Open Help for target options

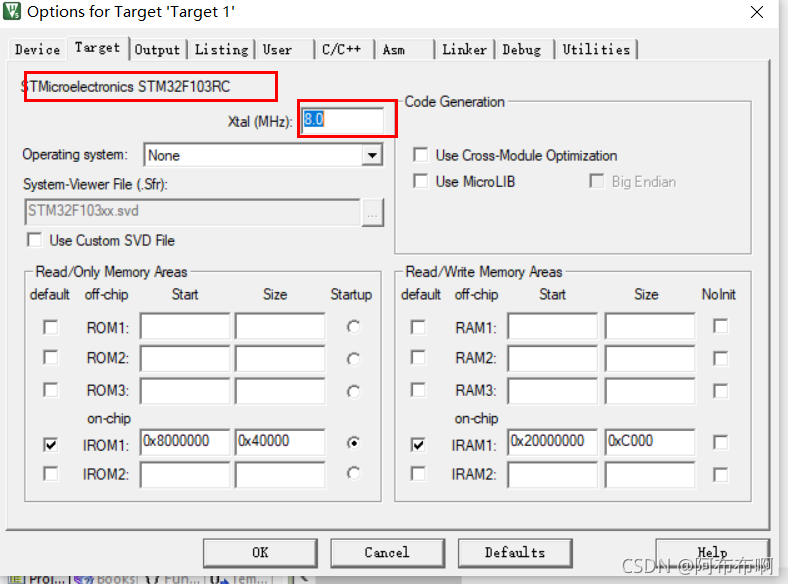tap(713, 553)
